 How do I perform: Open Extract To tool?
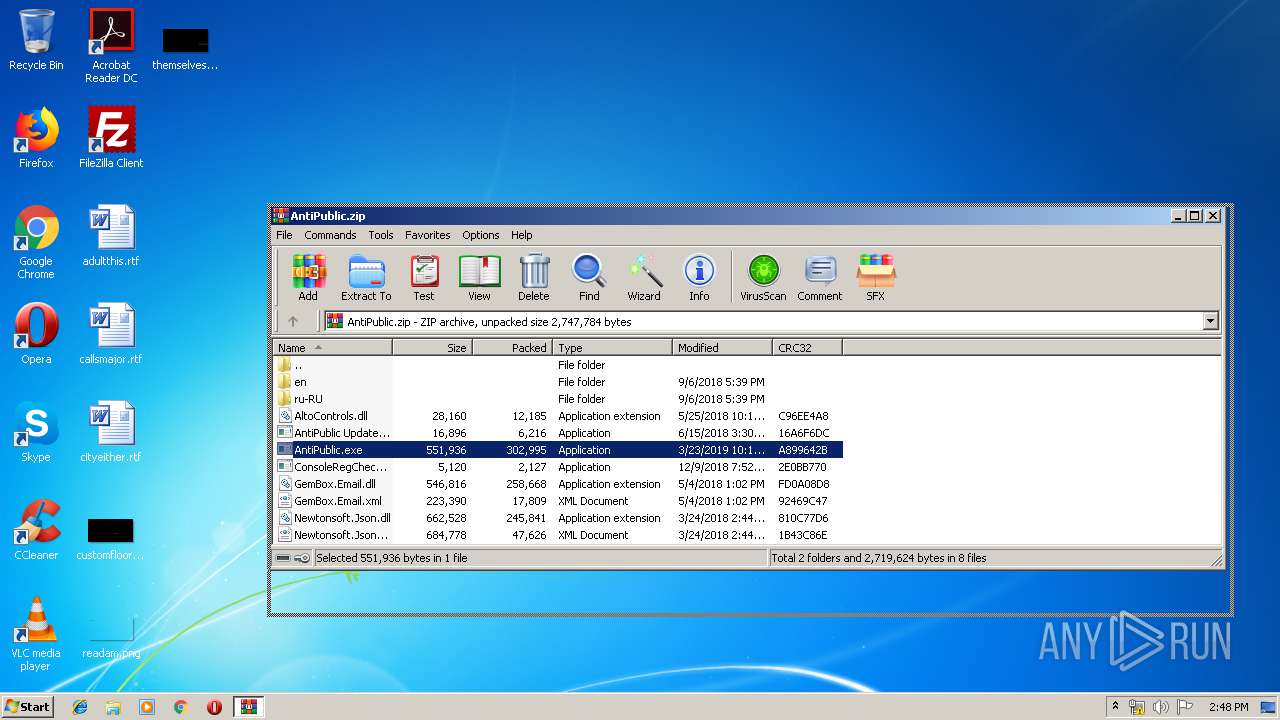click(366, 277)
